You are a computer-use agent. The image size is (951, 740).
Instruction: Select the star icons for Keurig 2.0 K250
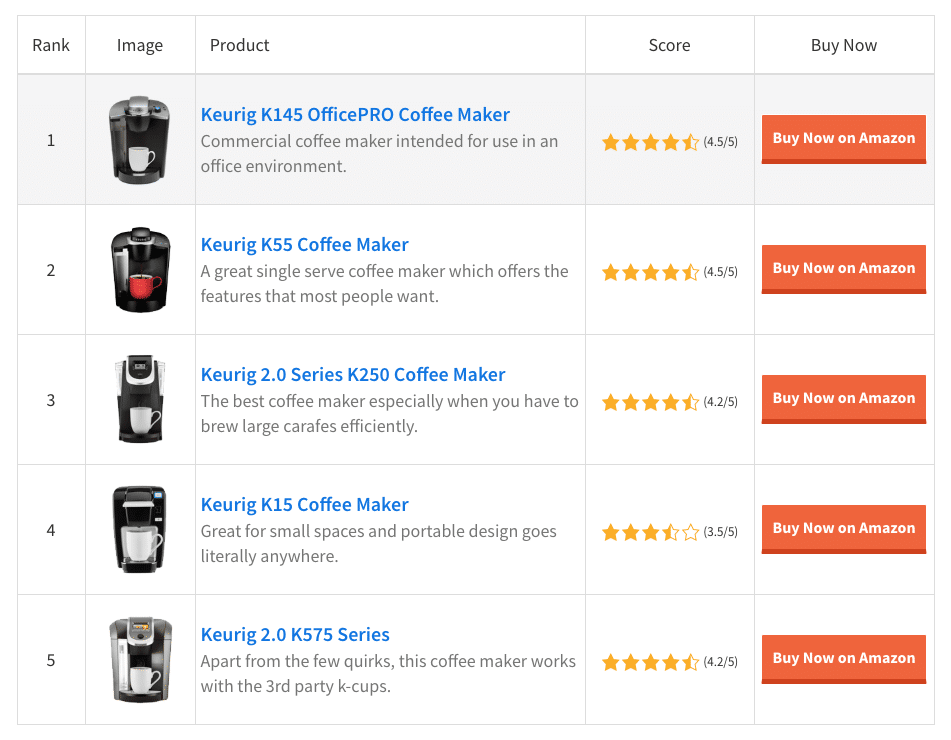click(651, 402)
